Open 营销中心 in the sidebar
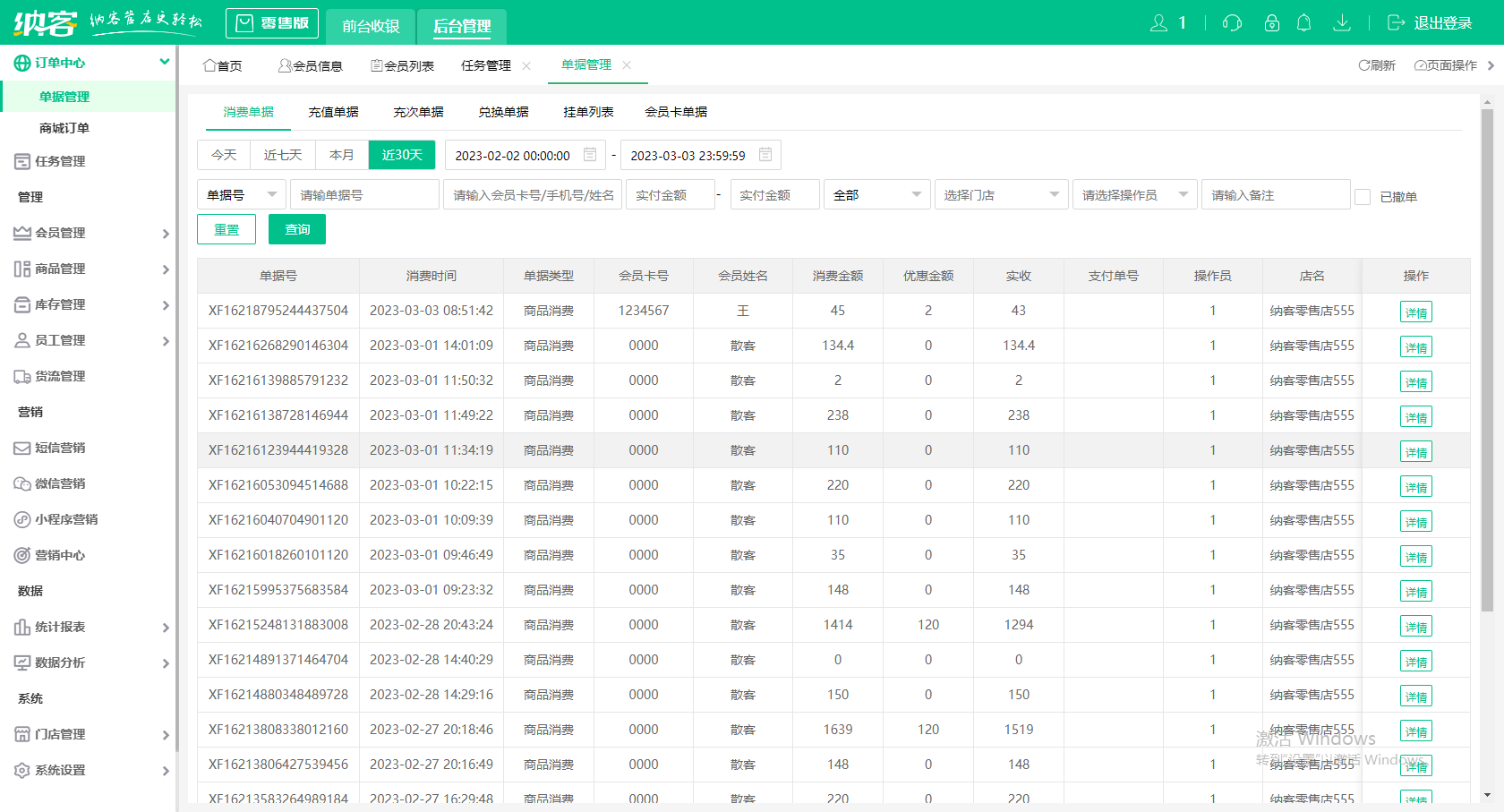1504x812 pixels. pyautogui.click(x=59, y=555)
